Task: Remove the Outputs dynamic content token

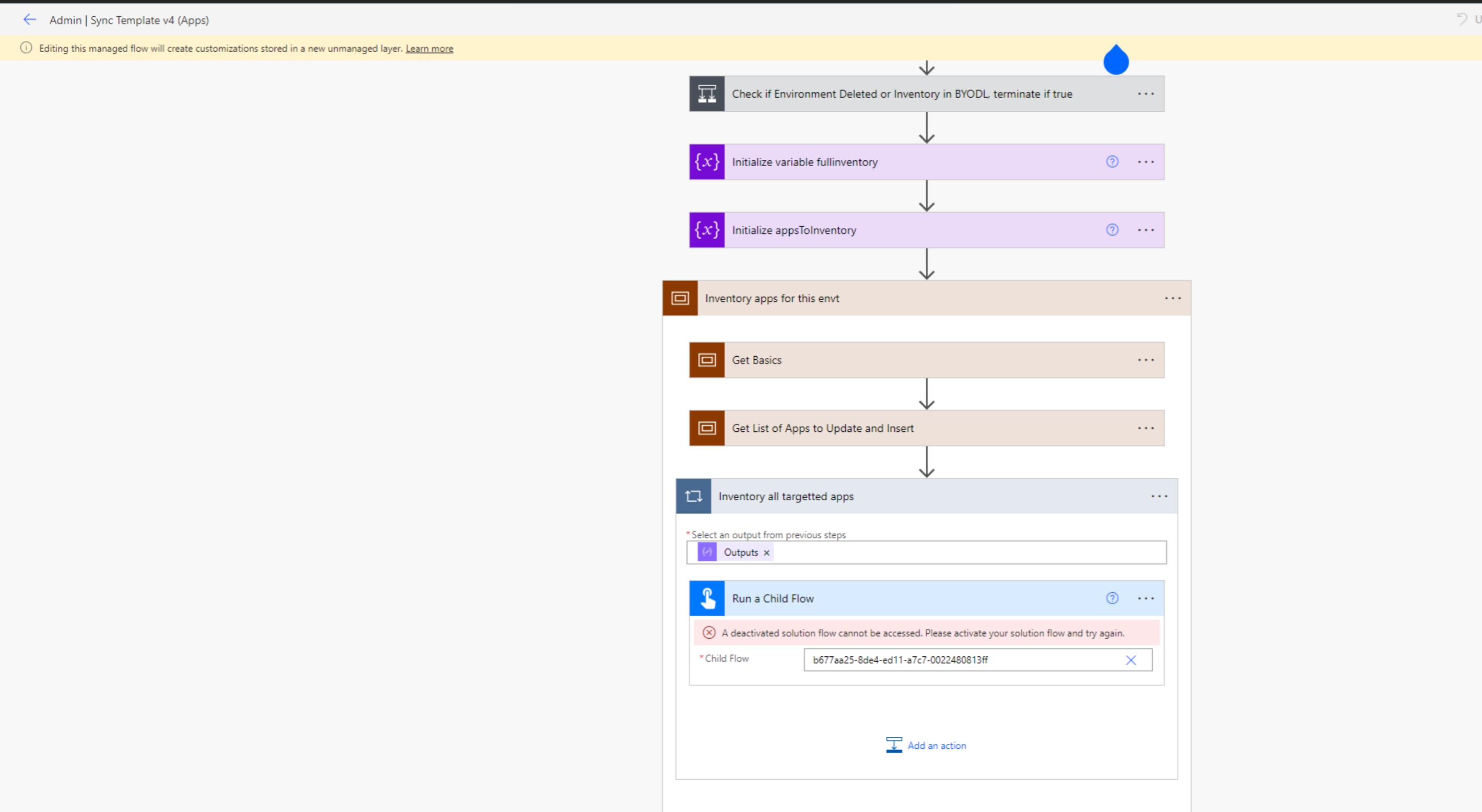Action: 766,552
